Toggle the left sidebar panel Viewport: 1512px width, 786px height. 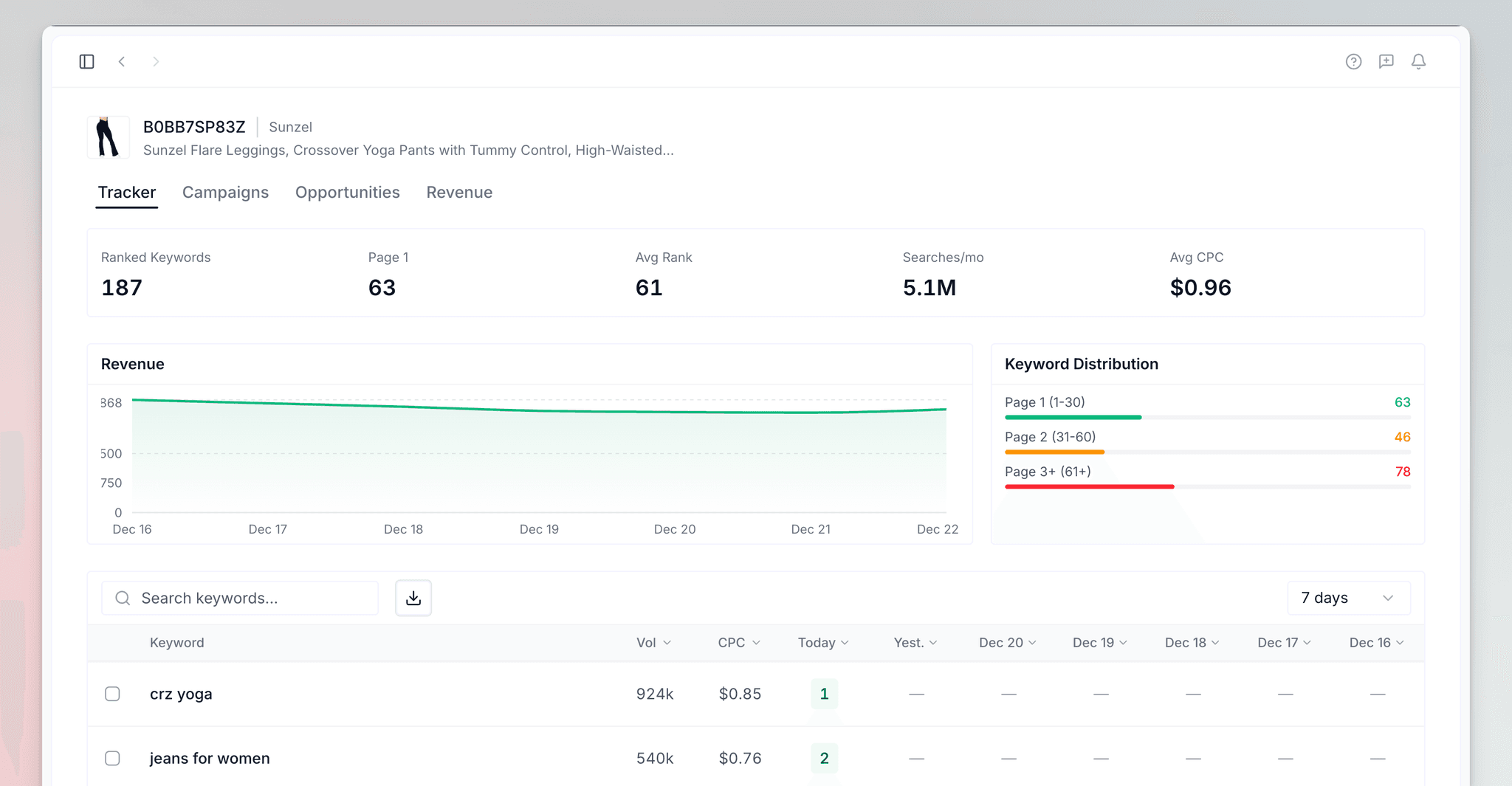pyautogui.click(x=86, y=61)
